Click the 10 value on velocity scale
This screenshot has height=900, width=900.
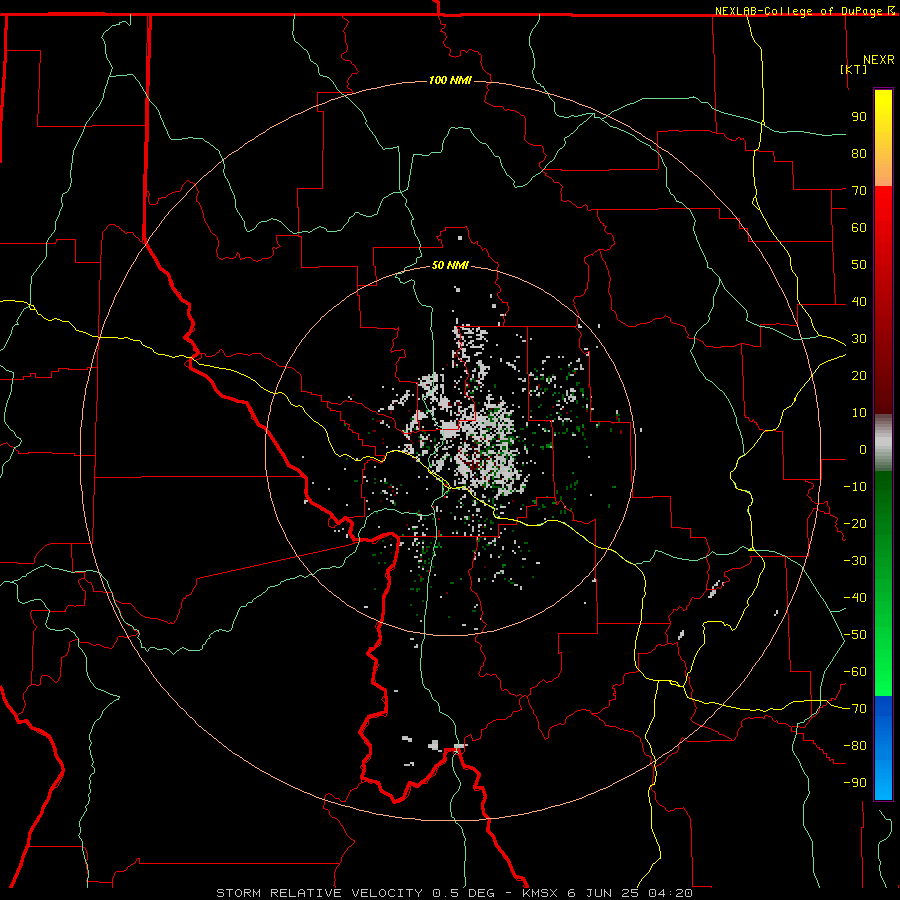tap(859, 413)
